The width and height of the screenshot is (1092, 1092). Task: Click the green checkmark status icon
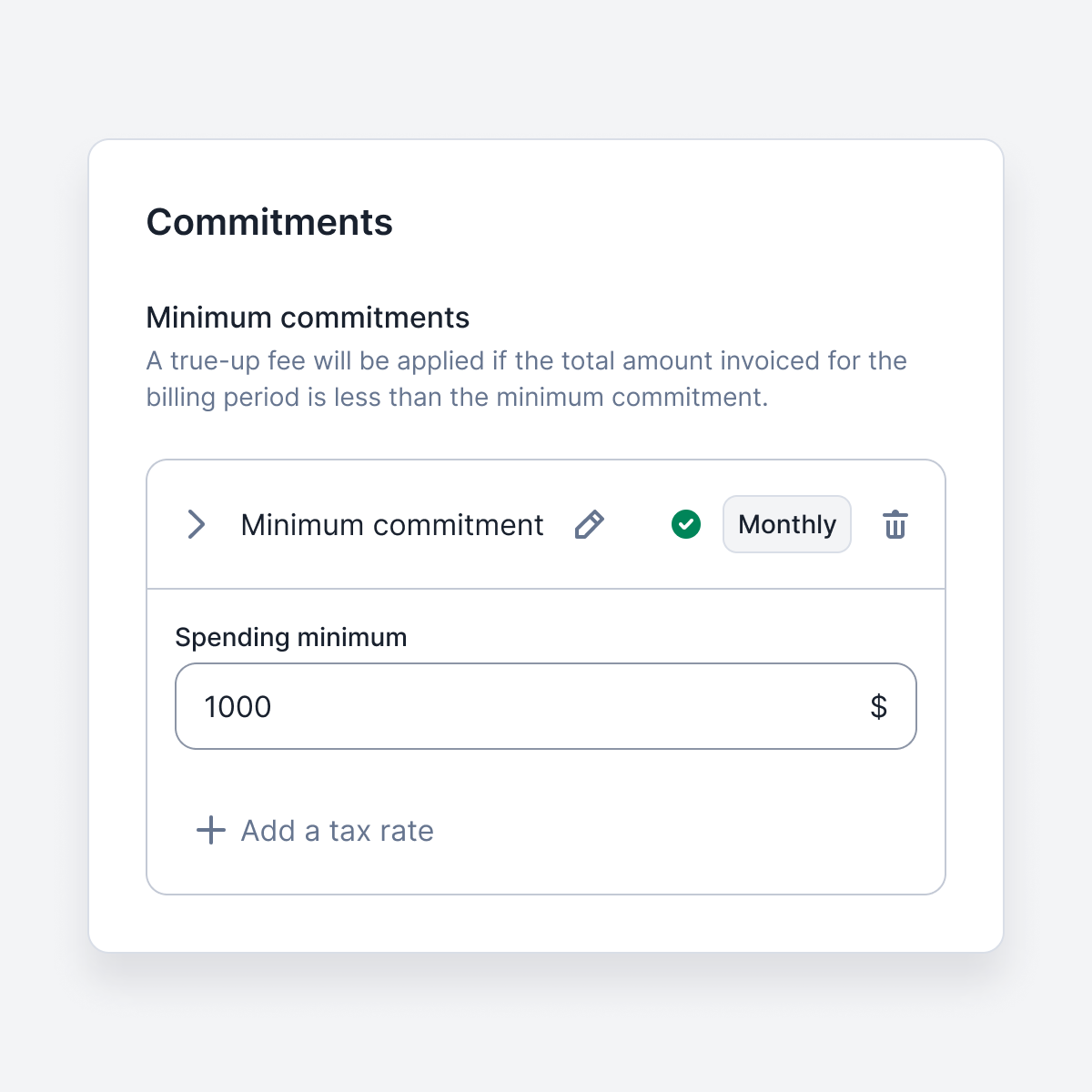pos(686,524)
